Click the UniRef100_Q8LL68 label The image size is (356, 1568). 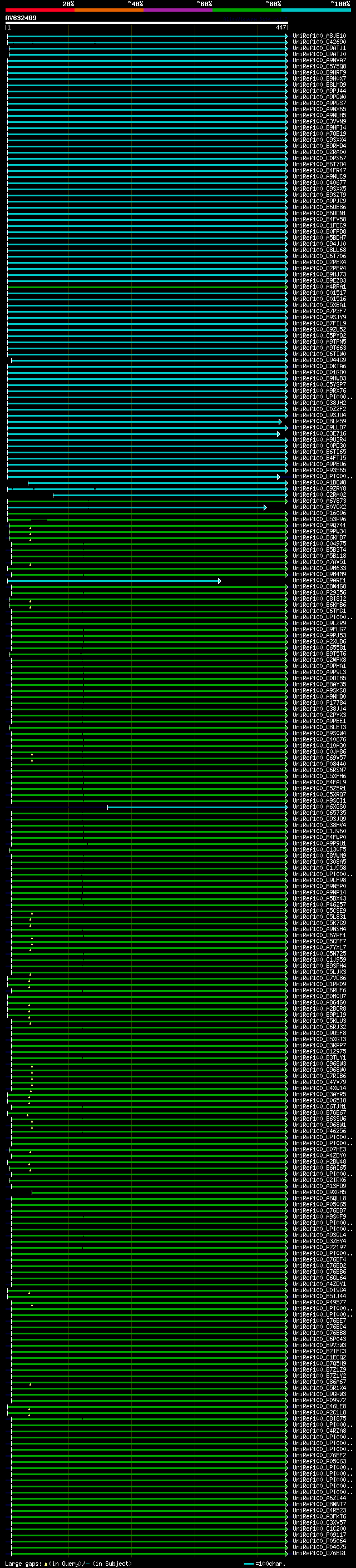pos(319,250)
